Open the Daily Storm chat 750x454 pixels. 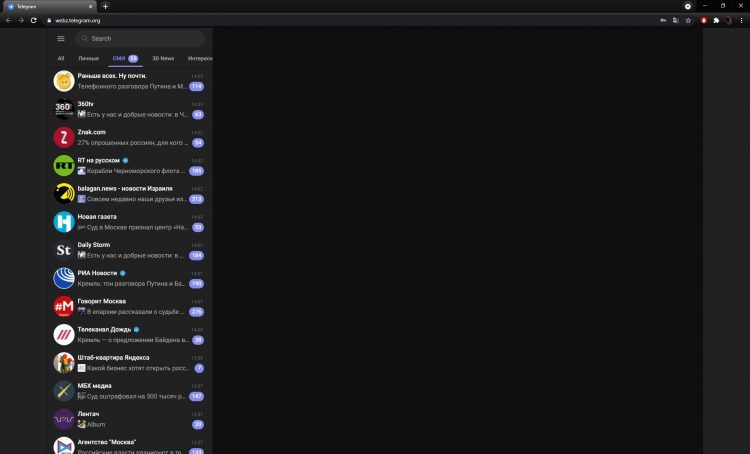tap(130, 250)
